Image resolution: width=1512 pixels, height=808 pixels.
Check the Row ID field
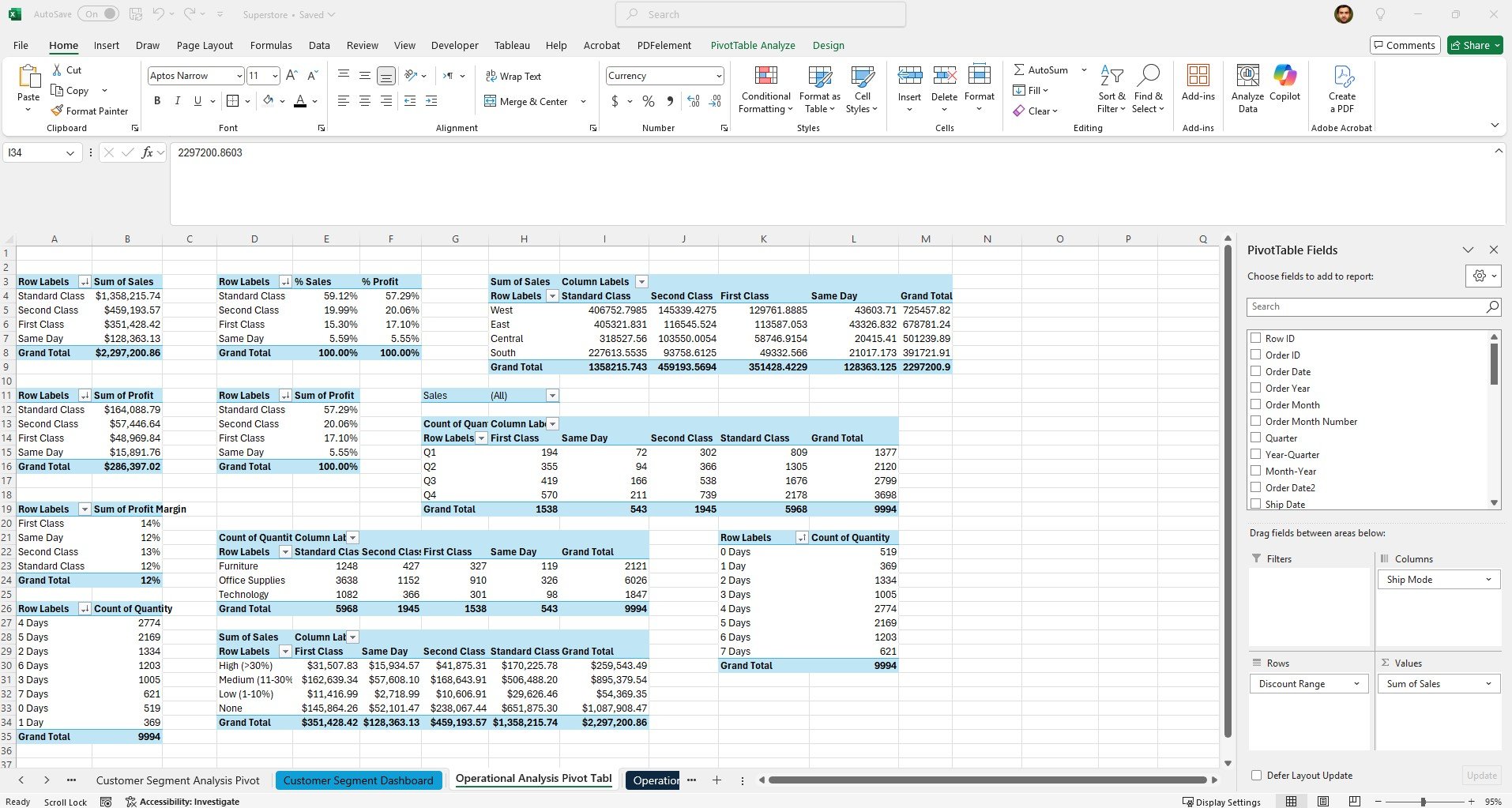pyautogui.click(x=1255, y=338)
